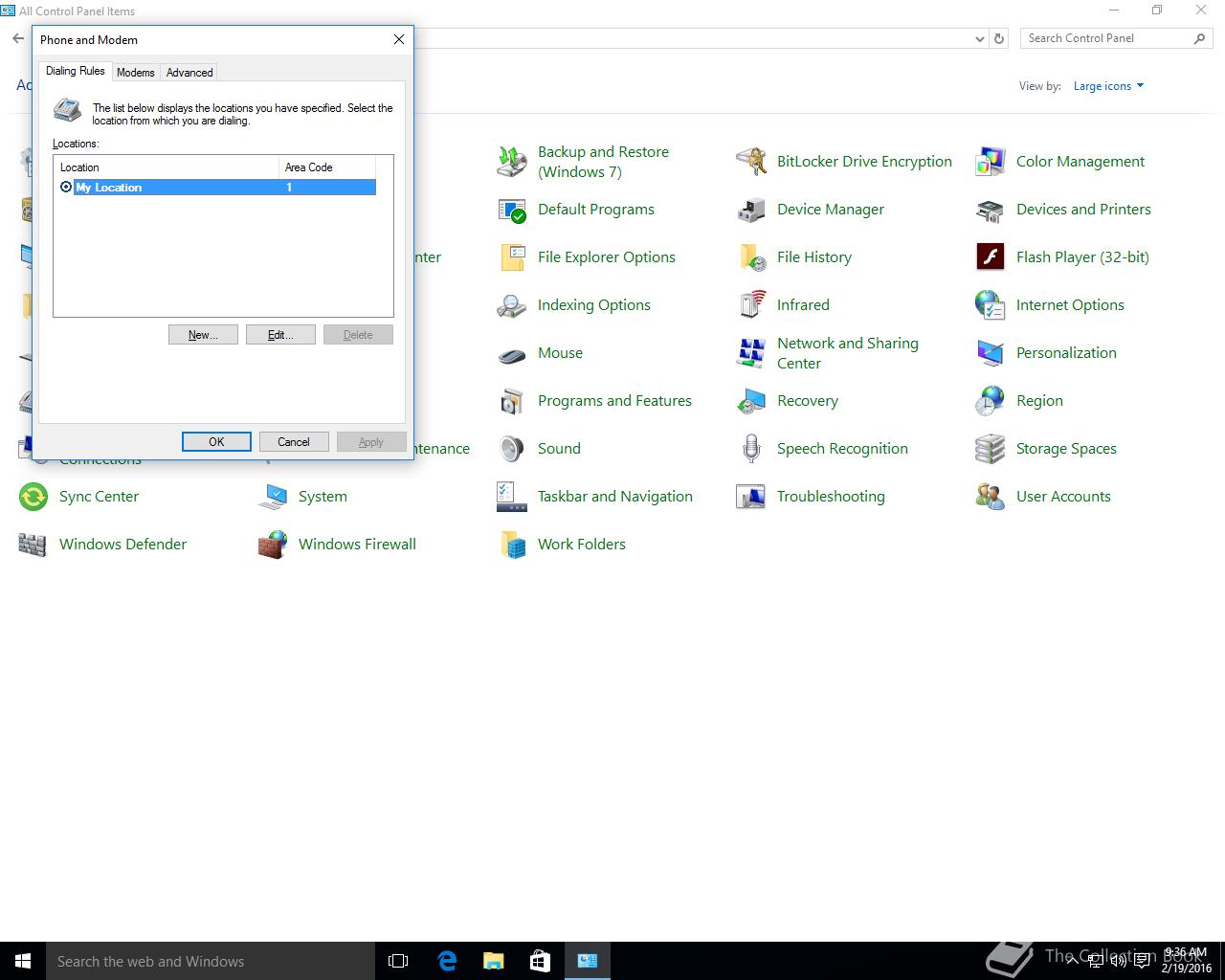Open Programs and Features icon
Image resolution: width=1225 pixels, height=980 pixels.
[512, 401]
